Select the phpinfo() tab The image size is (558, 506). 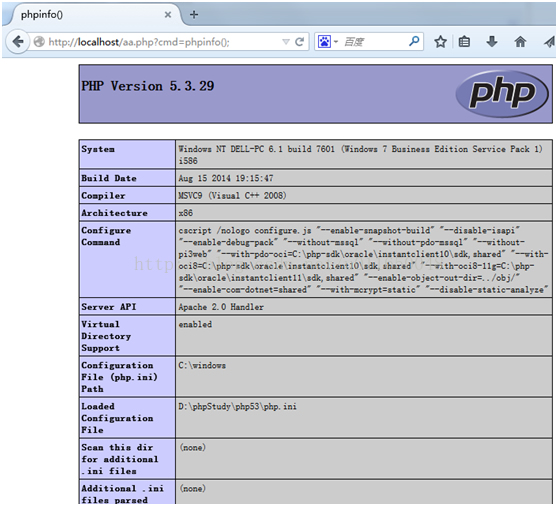click(94, 15)
